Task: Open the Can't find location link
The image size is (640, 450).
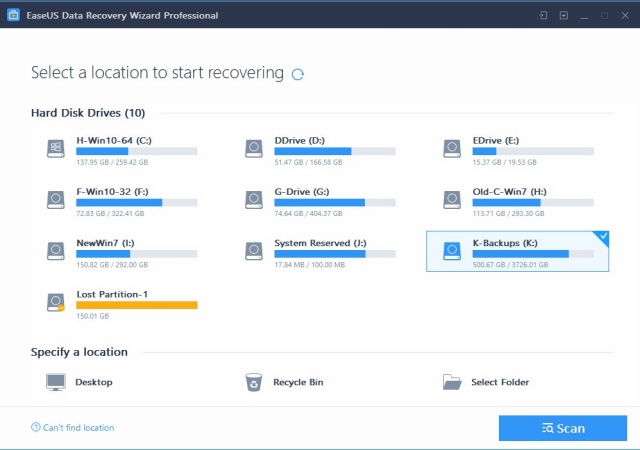Action: click(x=78, y=428)
